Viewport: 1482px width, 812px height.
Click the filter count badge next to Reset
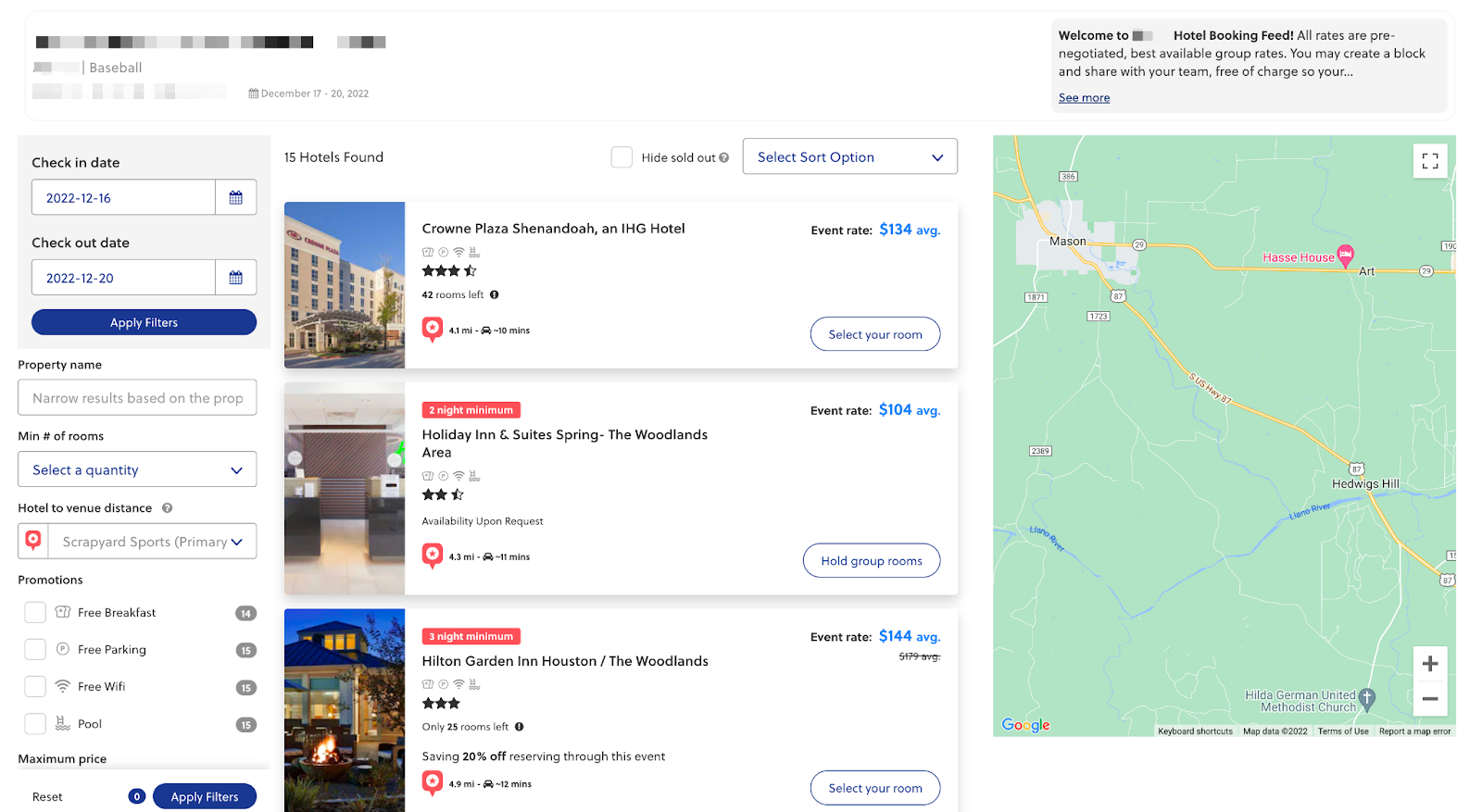pyautogui.click(x=137, y=796)
